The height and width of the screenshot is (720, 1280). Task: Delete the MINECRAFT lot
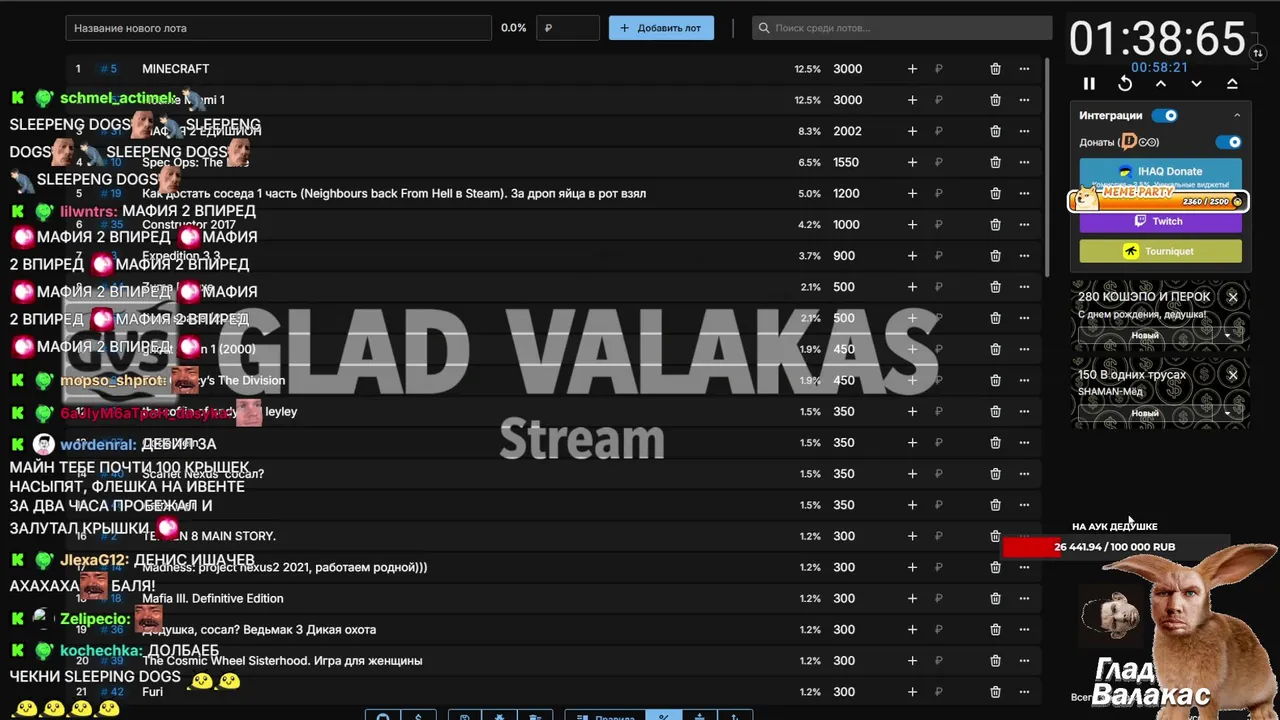[995, 69]
